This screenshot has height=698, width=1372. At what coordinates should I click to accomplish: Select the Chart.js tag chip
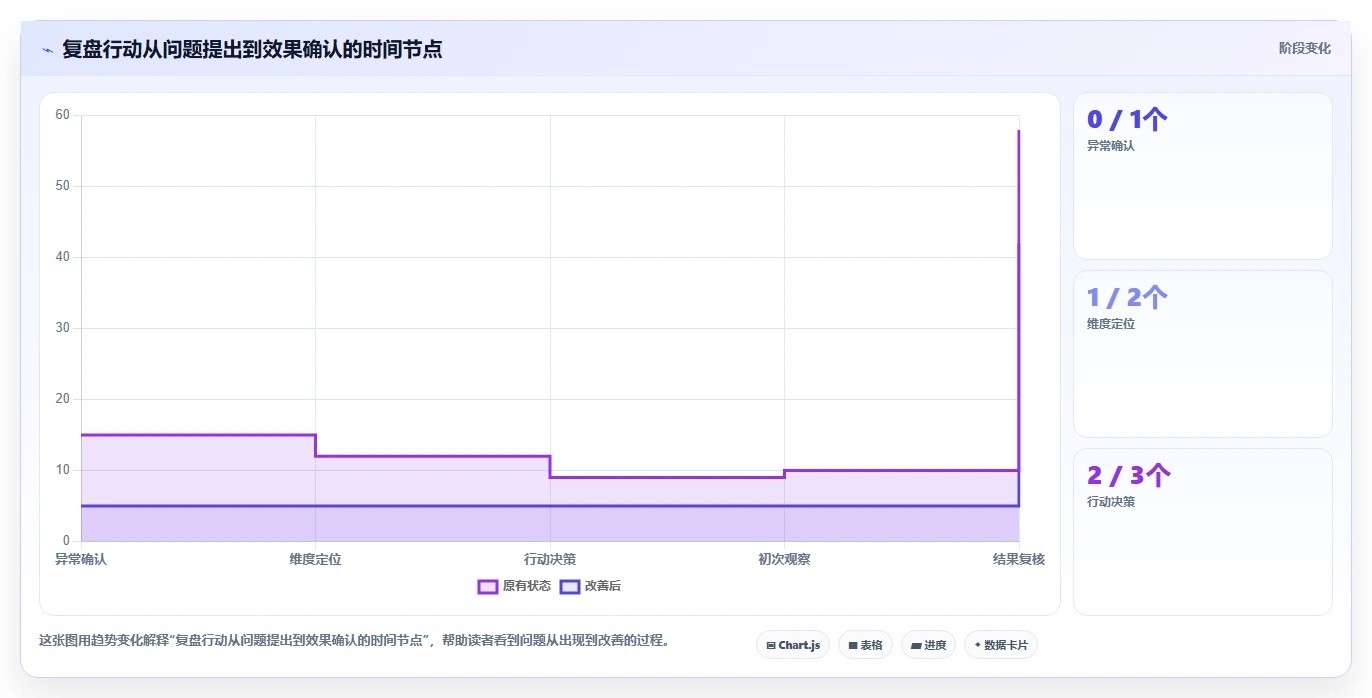[x=793, y=645]
